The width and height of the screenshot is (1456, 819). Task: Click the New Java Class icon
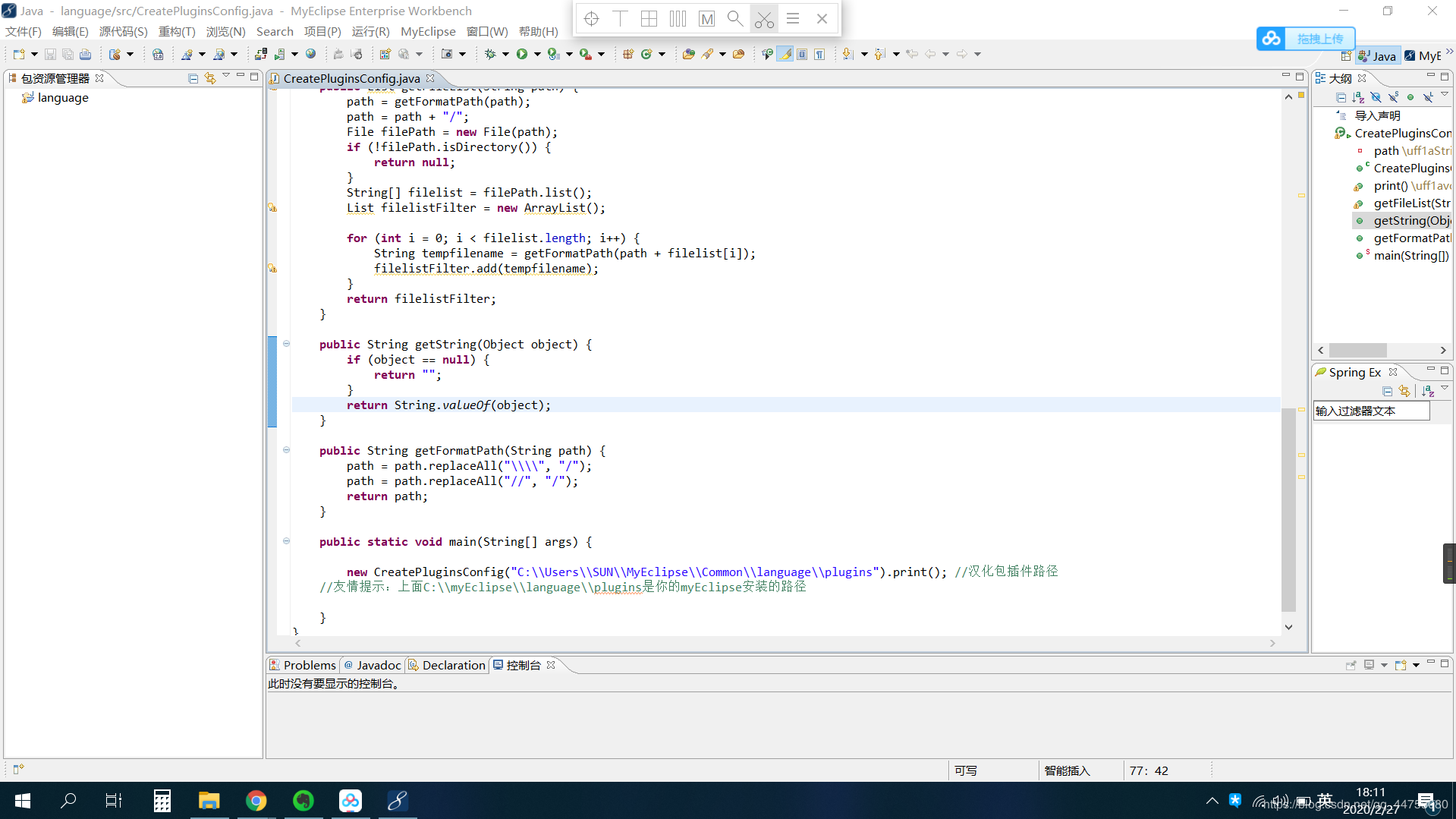[646, 54]
